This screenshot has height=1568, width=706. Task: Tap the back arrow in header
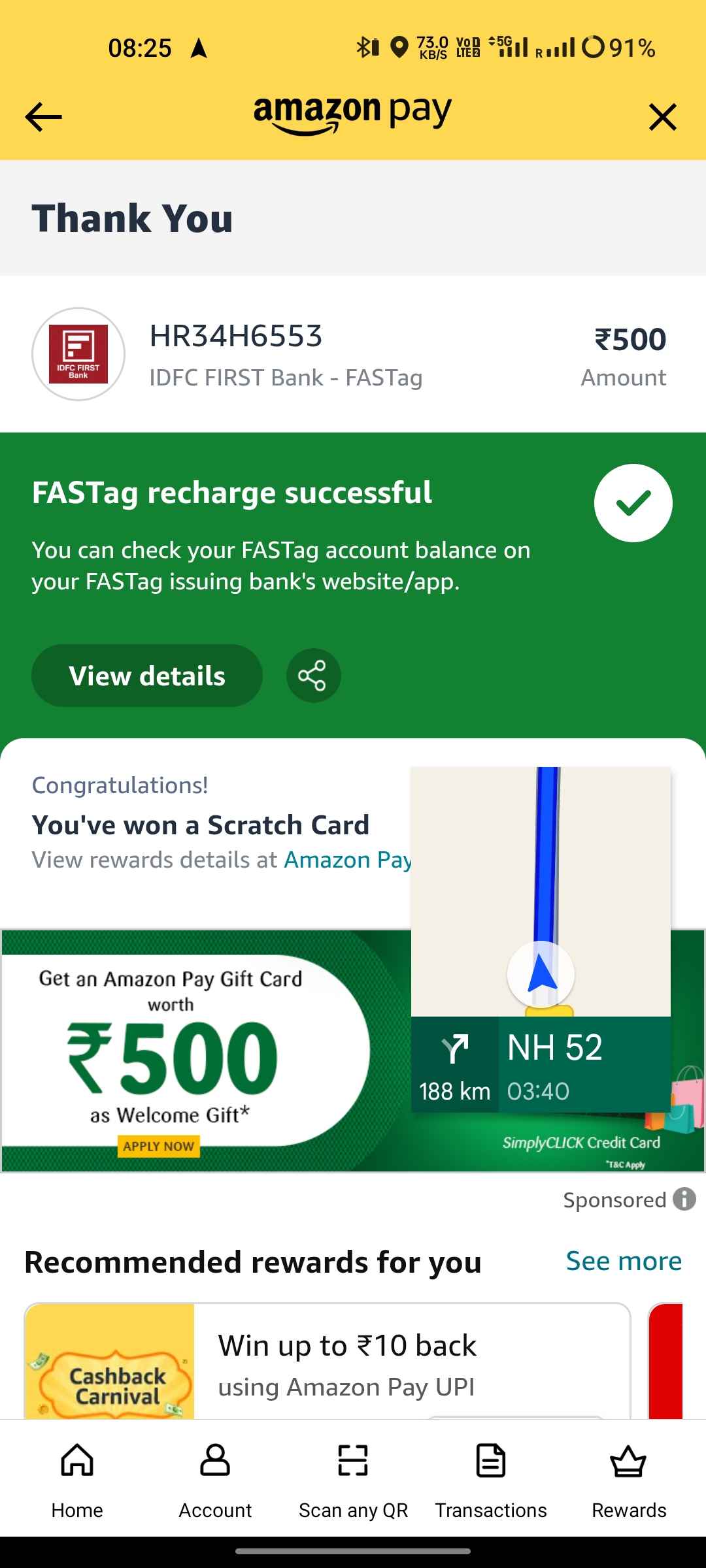43,117
